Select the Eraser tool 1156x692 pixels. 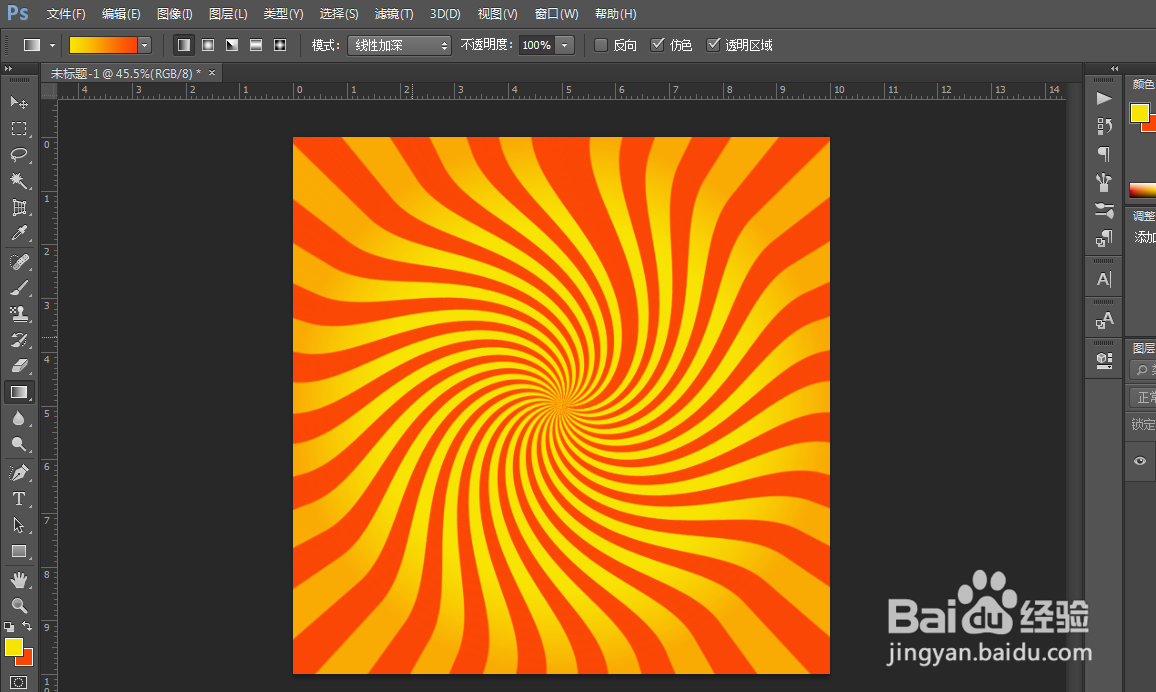click(x=19, y=366)
